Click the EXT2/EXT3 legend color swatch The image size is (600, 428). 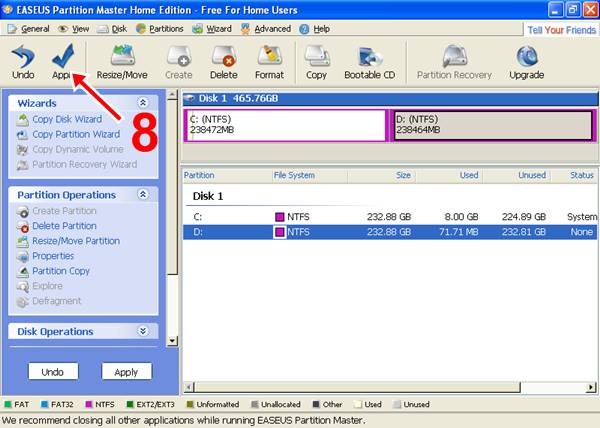tap(130, 404)
